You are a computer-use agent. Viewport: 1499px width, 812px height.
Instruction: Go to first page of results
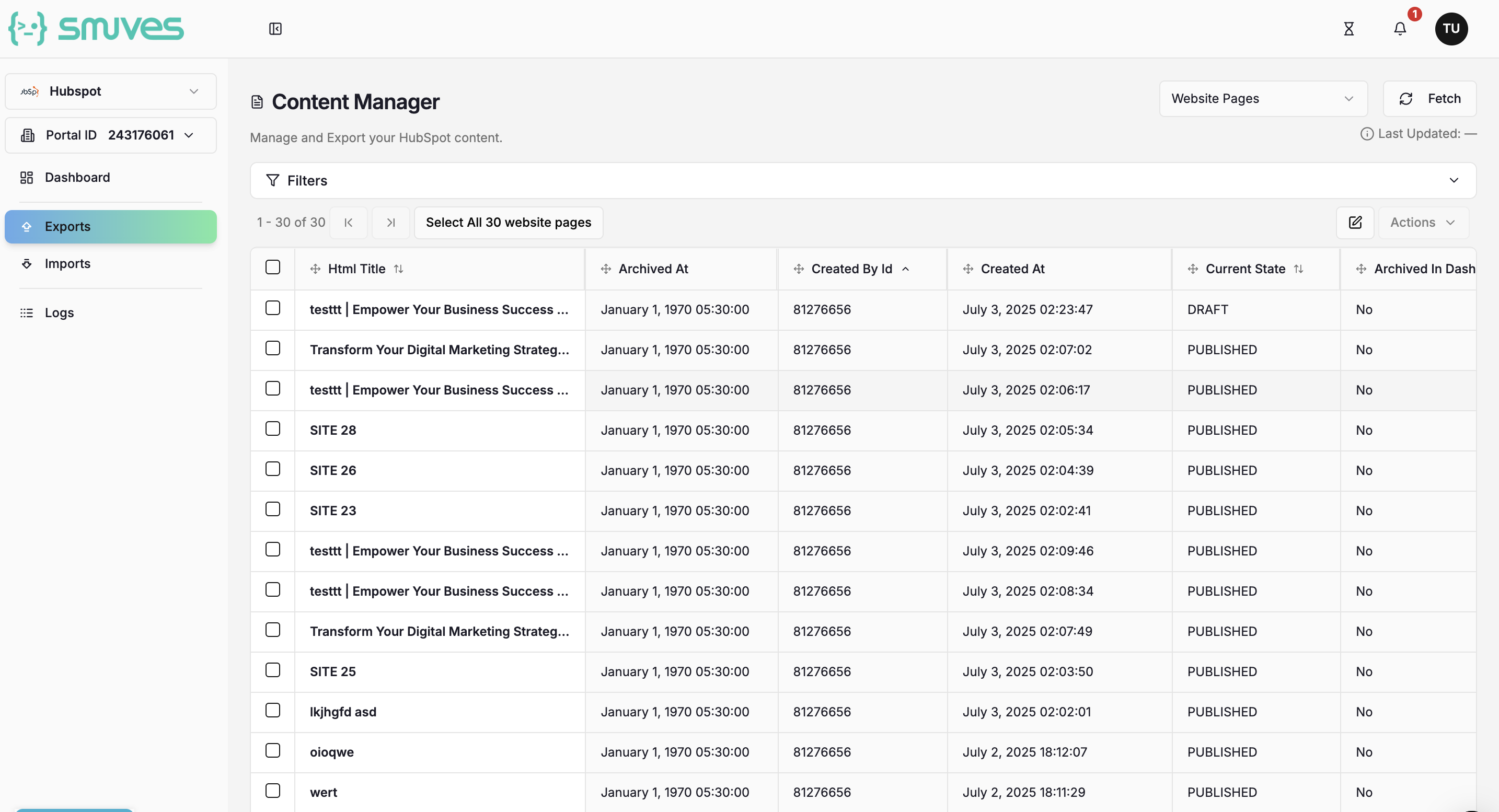pos(348,222)
